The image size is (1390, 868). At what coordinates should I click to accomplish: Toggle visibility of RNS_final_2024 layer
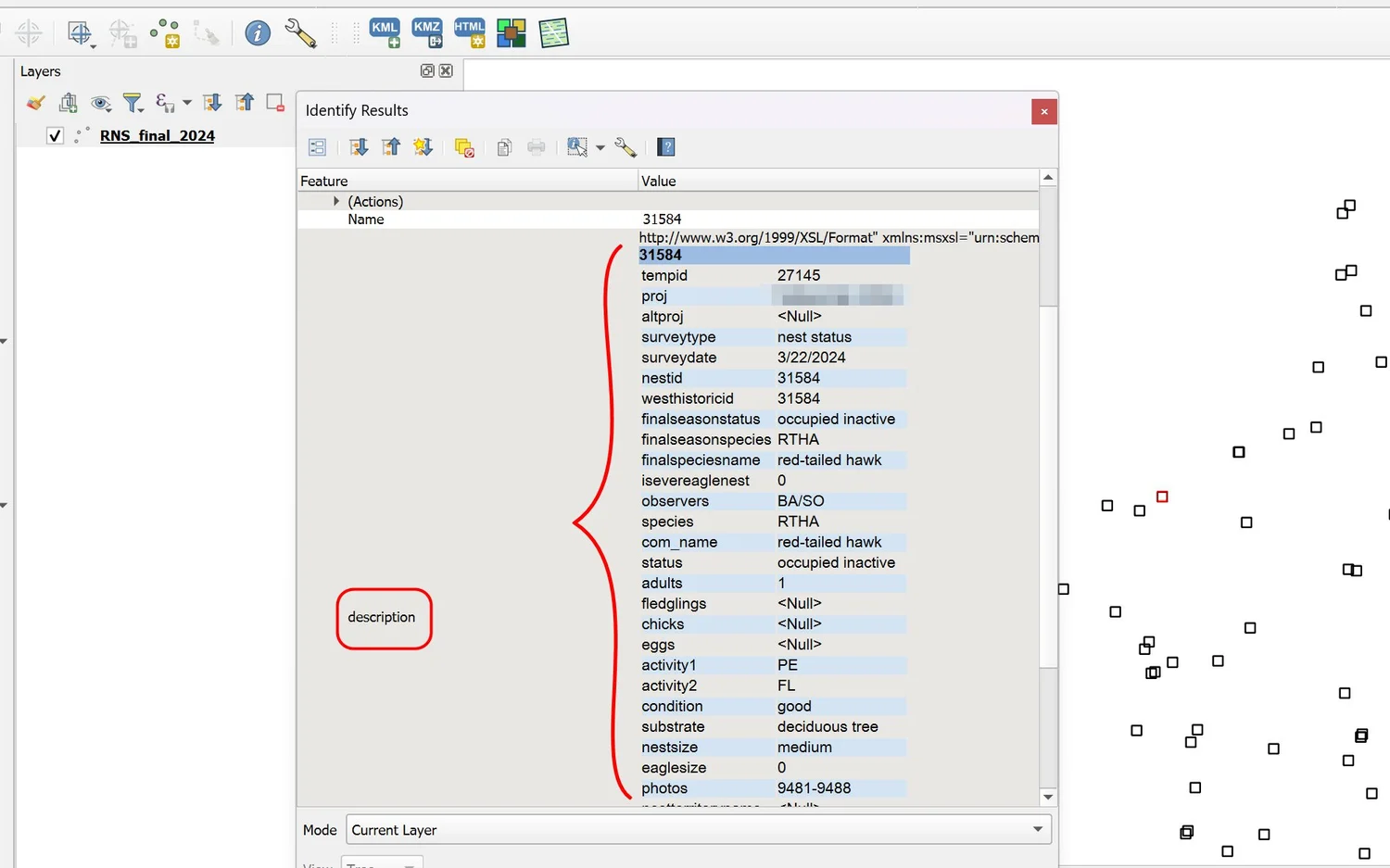(x=55, y=135)
